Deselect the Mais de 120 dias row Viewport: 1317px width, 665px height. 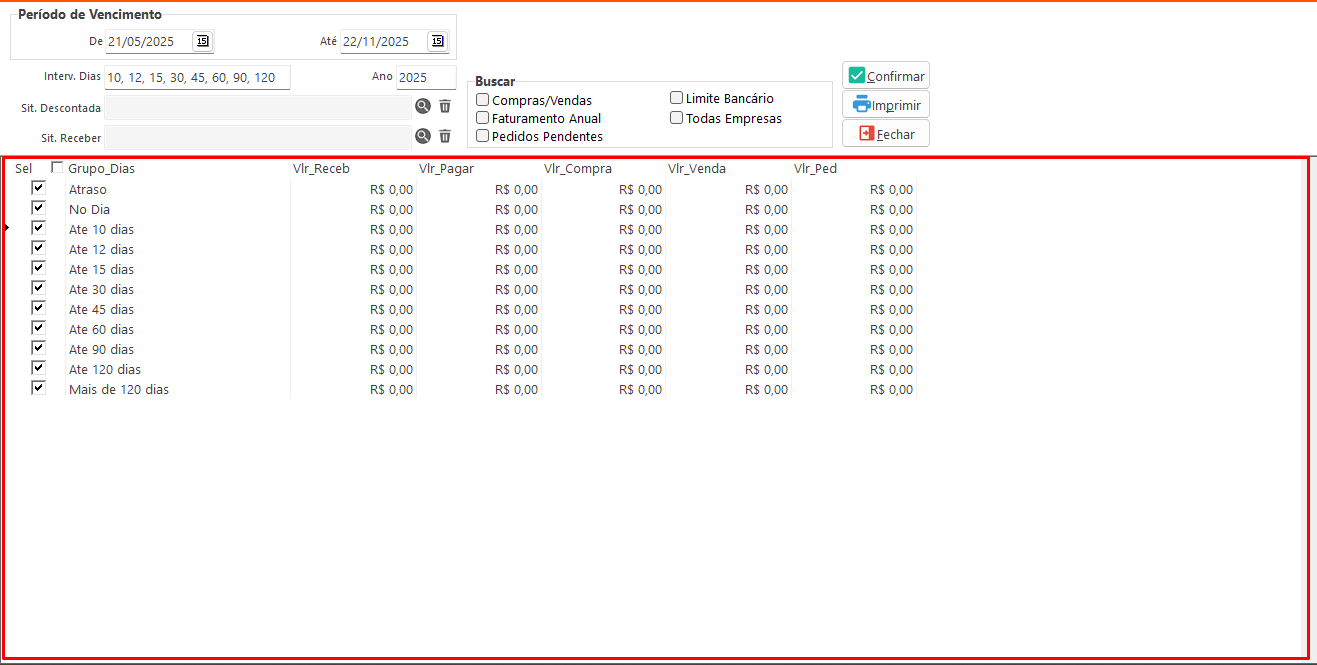[x=39, y=388]
